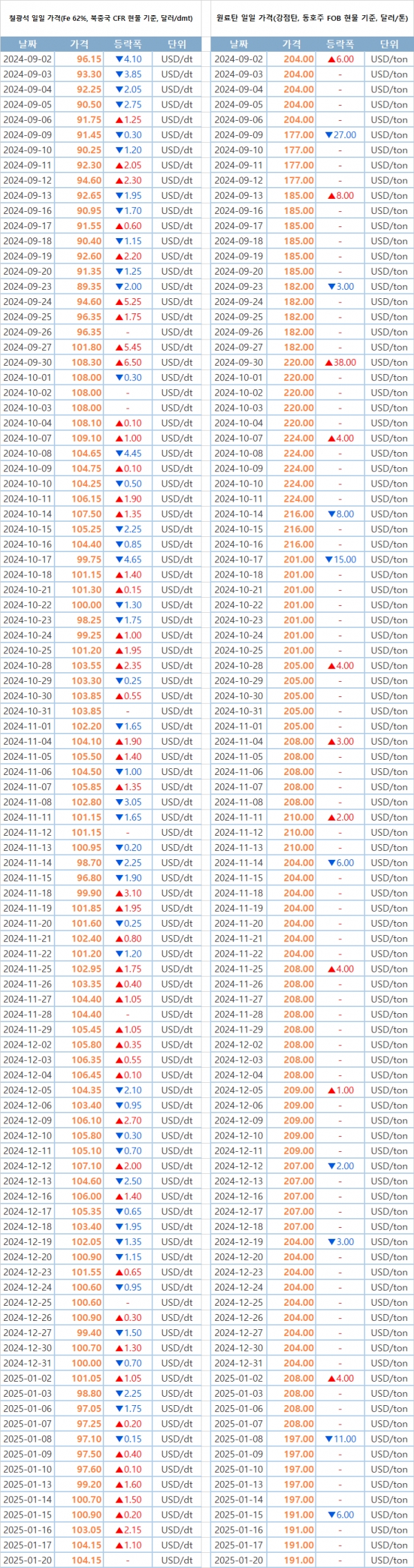Click coking coal price 177.00 on 2024-09-09

(x=299, y=135)
